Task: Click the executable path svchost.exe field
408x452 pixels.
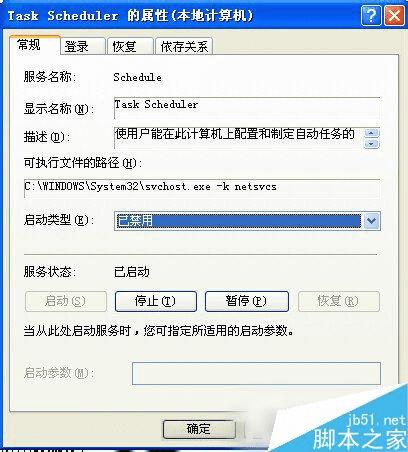Action: tap(202, 188)
